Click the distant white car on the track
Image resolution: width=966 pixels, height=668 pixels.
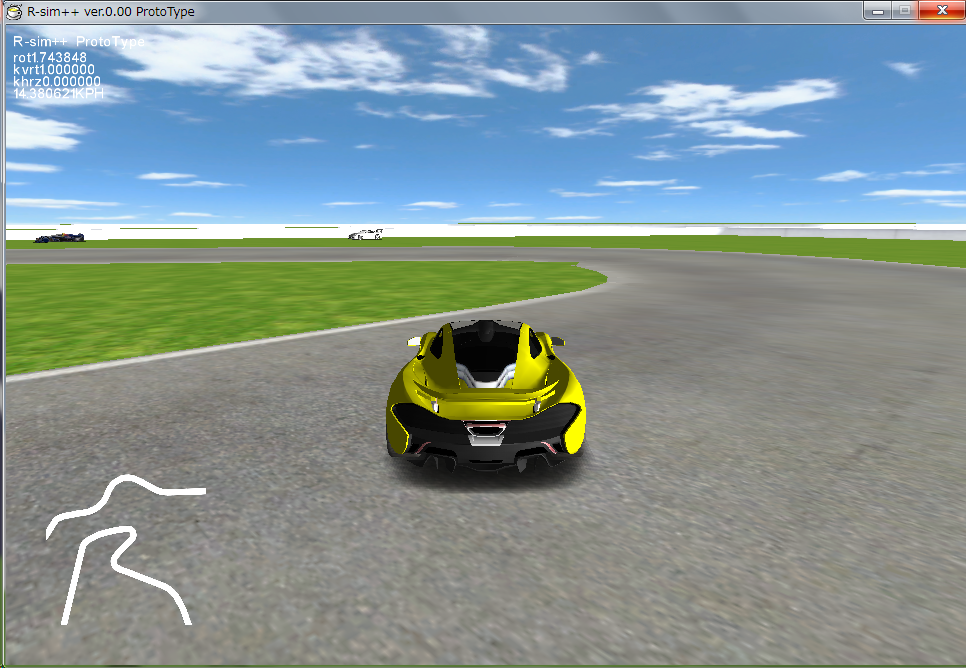point(368,232)
